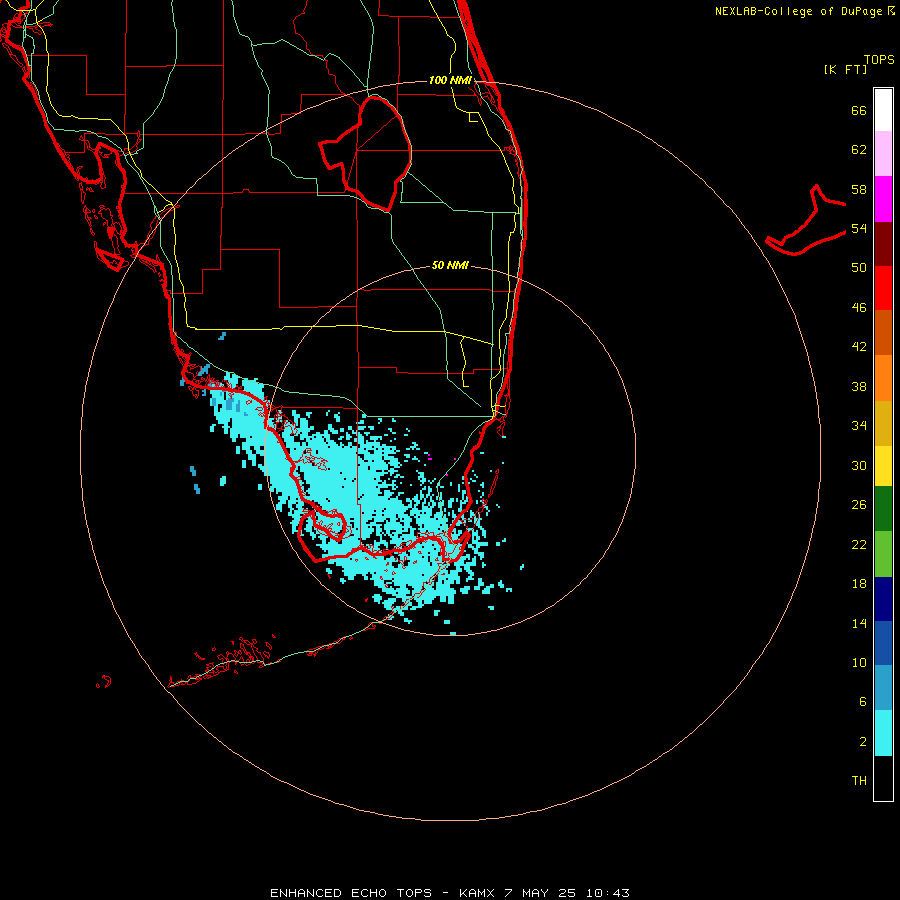Select the burnt orange legend swatch

click(x=883, y=332)
